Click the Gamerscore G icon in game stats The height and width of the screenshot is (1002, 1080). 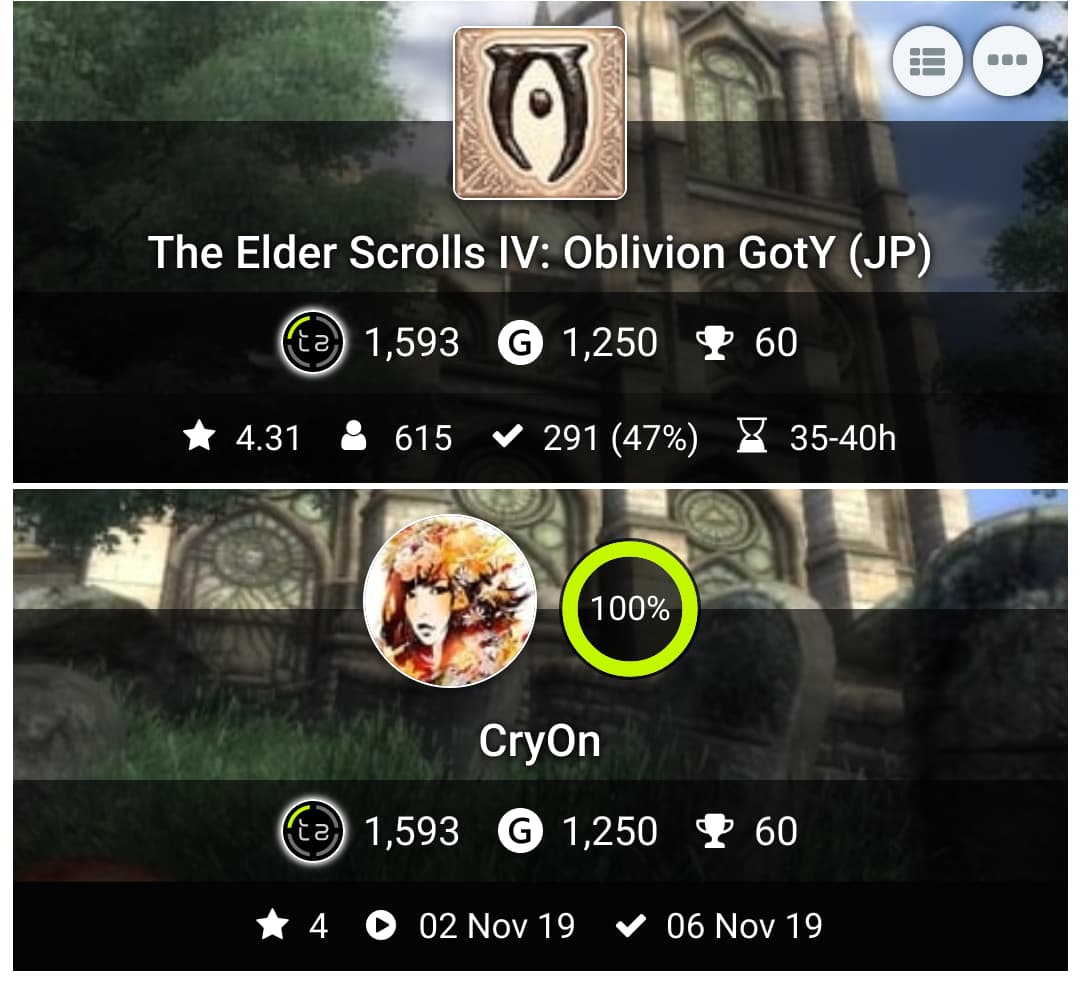point(520,342)
